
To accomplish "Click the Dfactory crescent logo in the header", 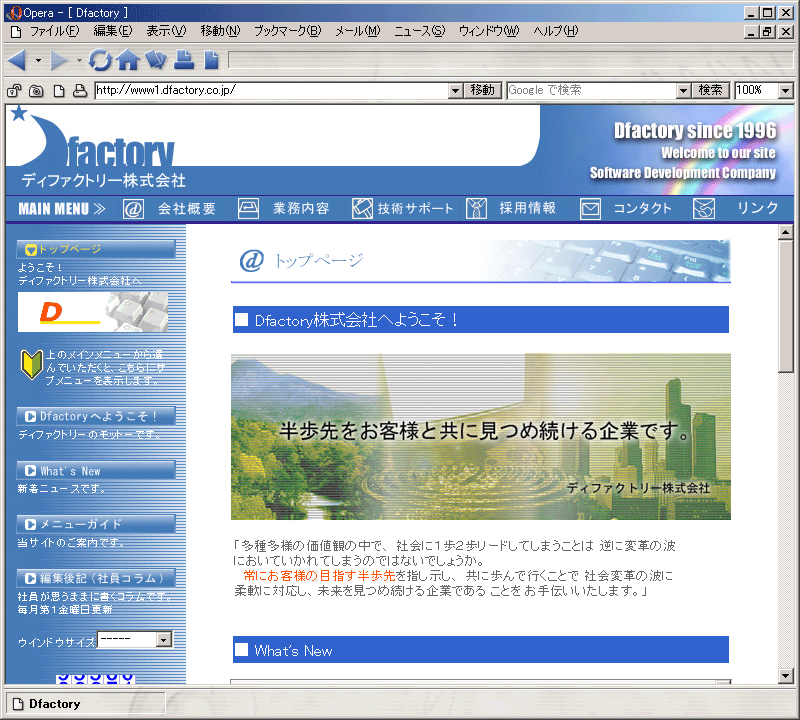I will 92,137.
